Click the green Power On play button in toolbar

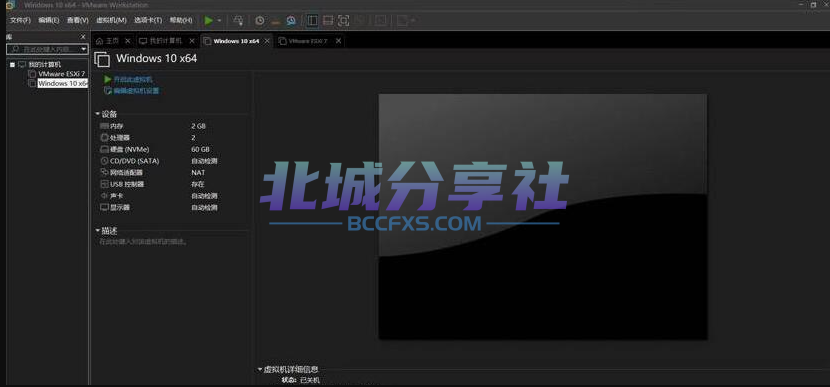tap(209, 21)
